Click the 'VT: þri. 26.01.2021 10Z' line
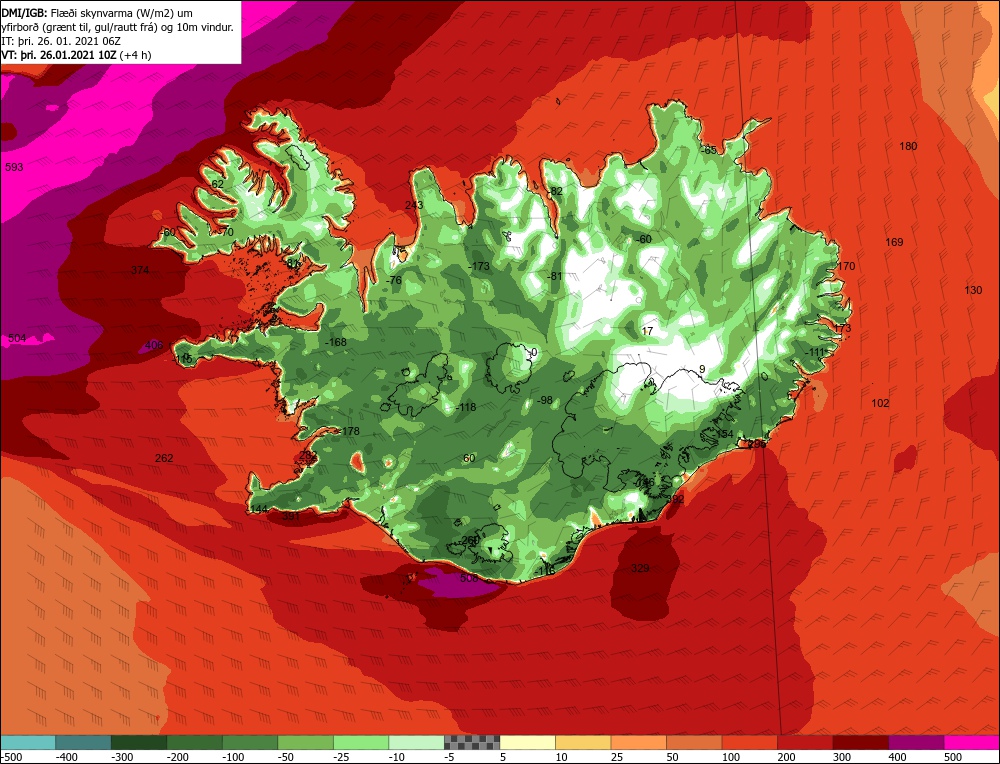 59,55
